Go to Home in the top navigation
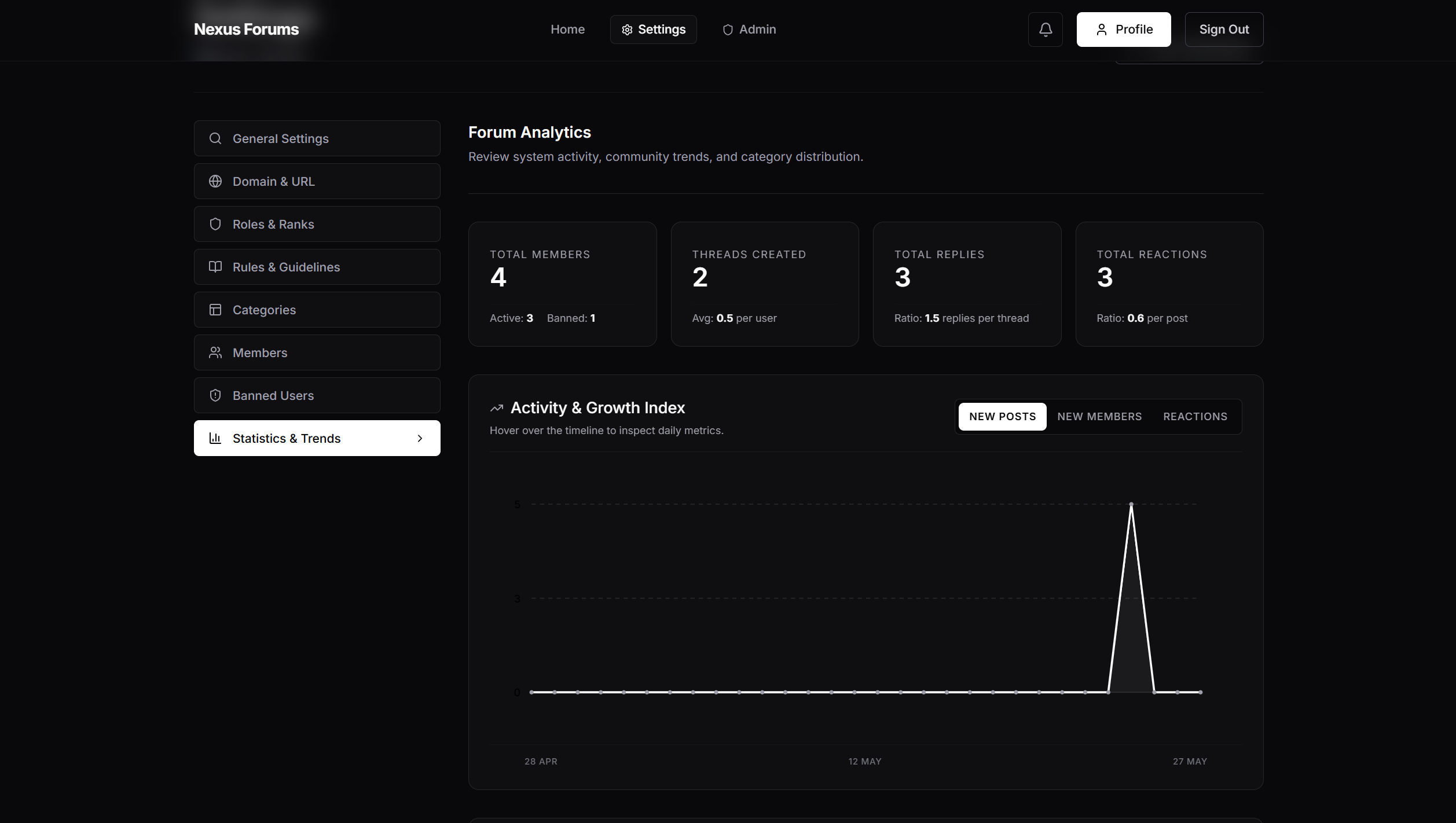Viewport: 1456px width, 823px height. (x=567, y=30)
